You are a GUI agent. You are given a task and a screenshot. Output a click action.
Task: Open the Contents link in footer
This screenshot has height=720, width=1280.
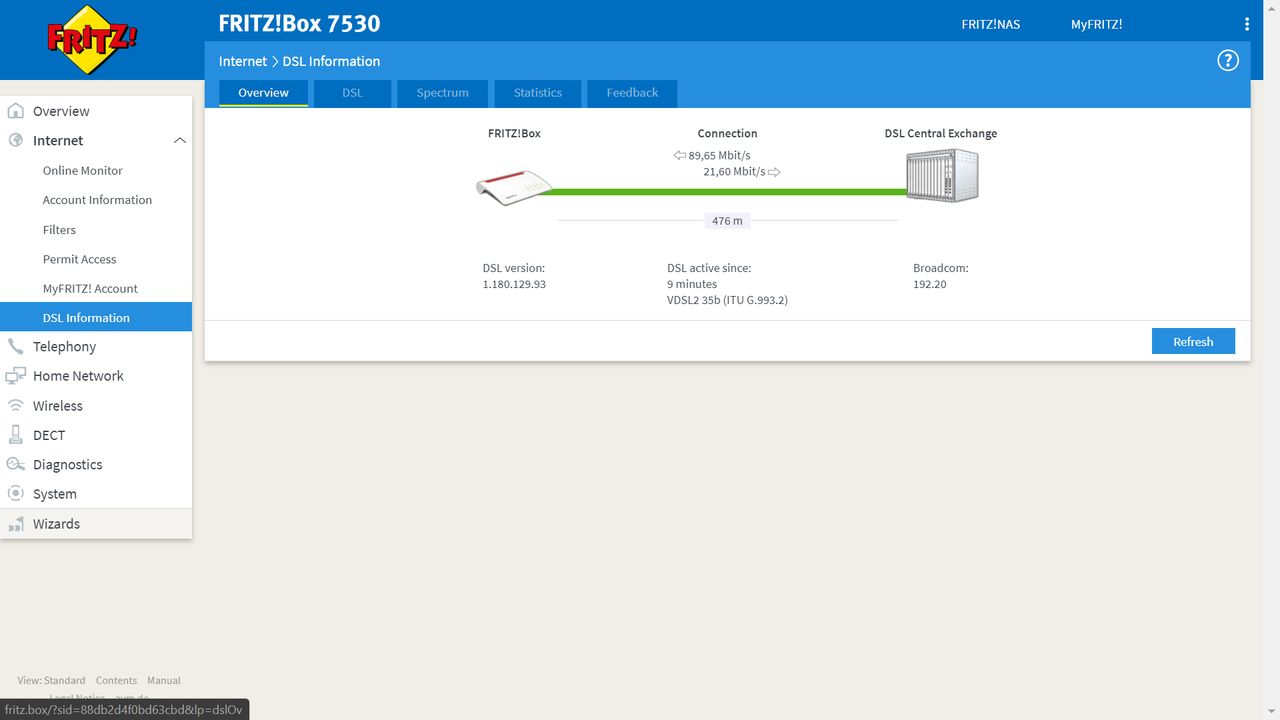tap(116, 680)
